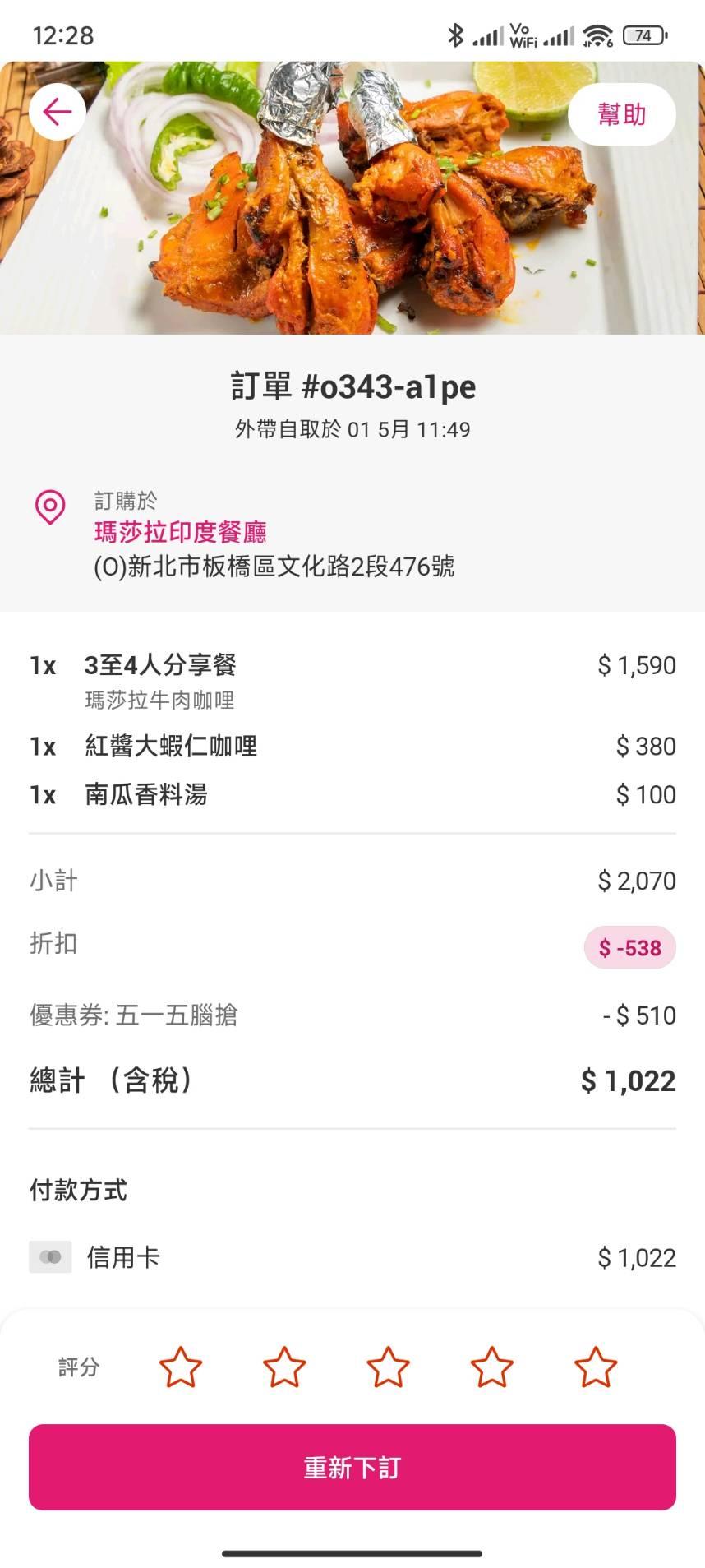Tap the order number #o343-a1pe
This screenshot has height=1568, width=705.
pyautogui.click(x=352, y=386)
